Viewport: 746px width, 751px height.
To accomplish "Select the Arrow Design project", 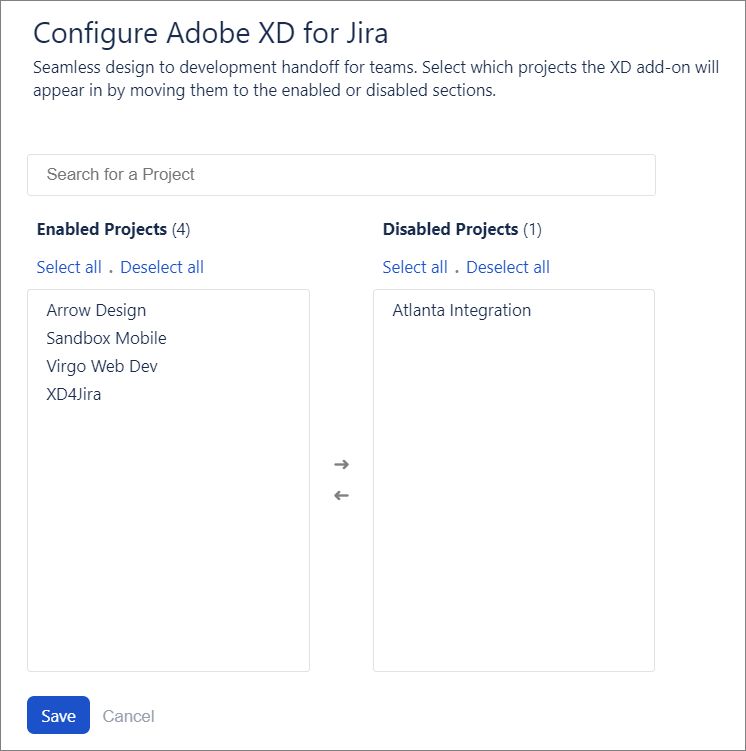I will point(96,310).
